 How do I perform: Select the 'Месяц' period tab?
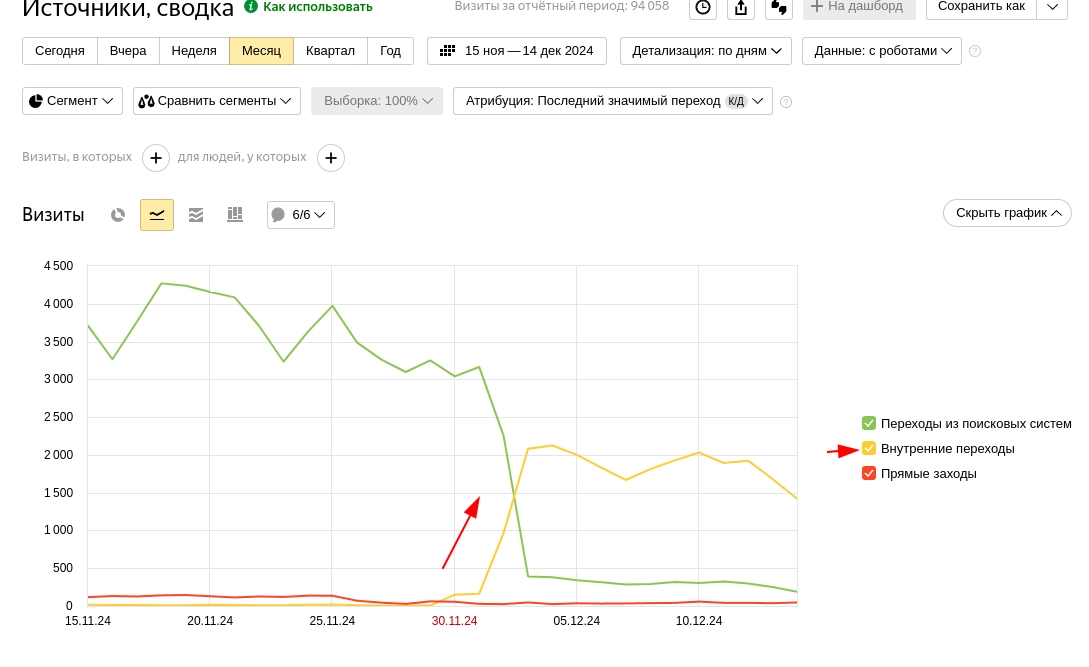click(x=261, y=51)
